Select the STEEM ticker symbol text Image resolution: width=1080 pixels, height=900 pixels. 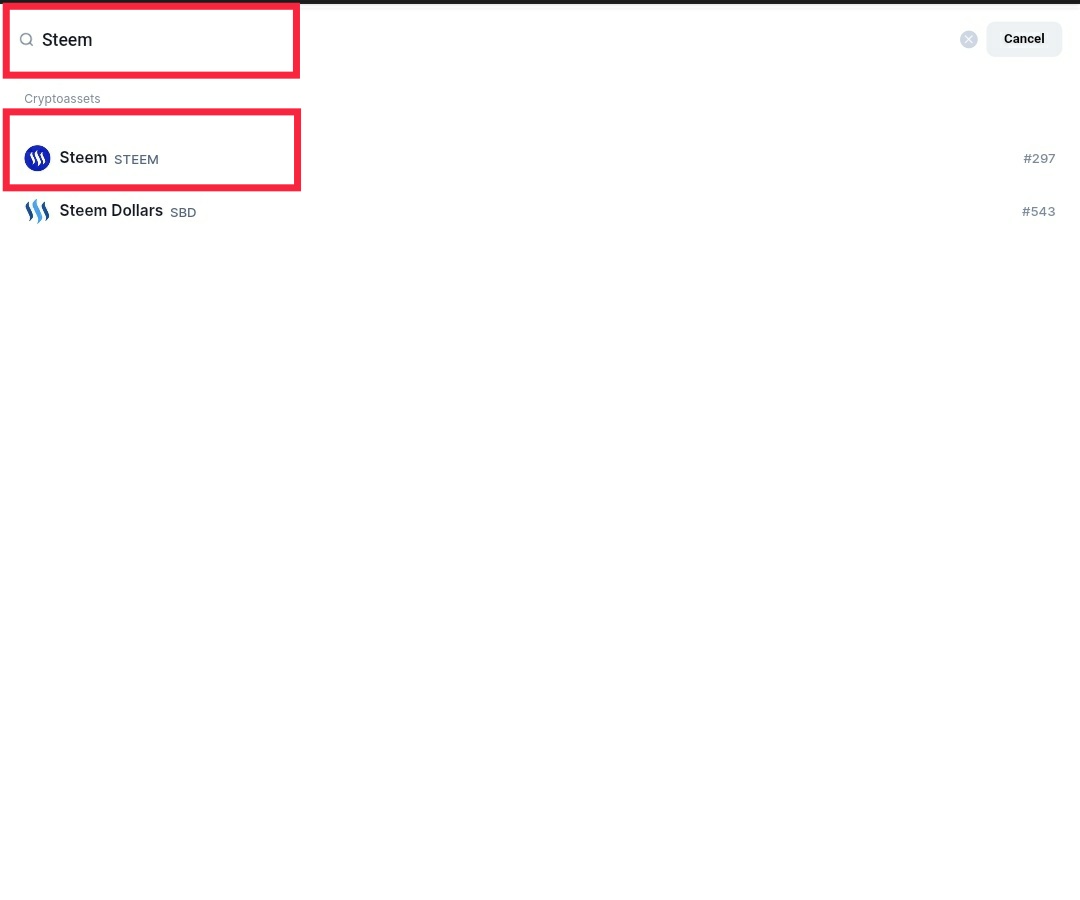[136, 160]
